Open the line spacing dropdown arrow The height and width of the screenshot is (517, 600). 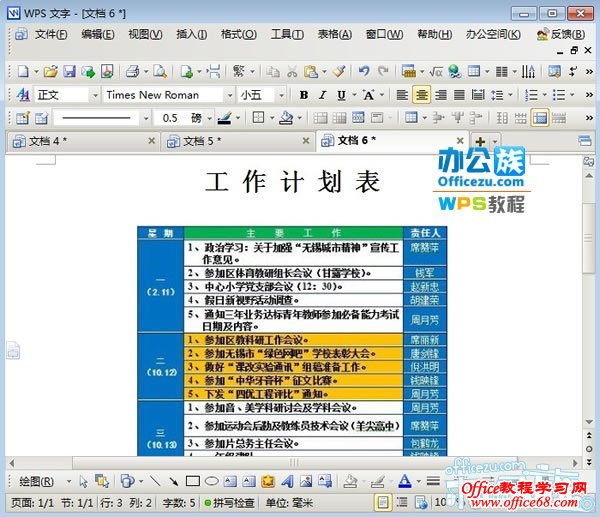[x=510, y=95]
